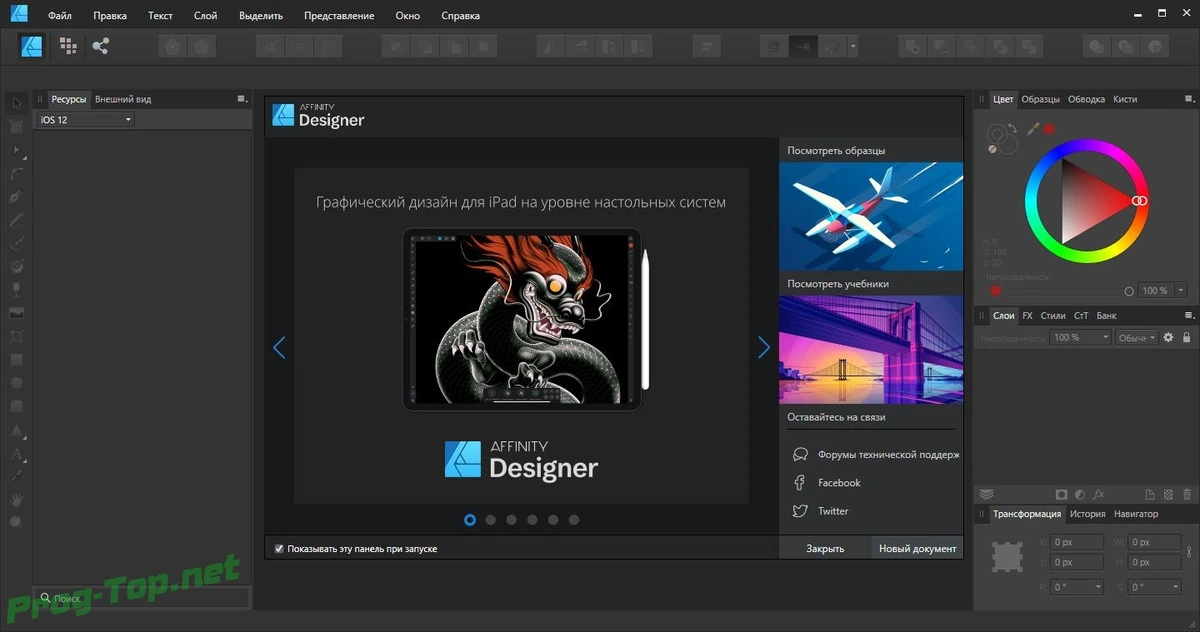This screenshot has width=1200, height=632.
Task: Select the Hand pan tool
Action: [17, 499]
